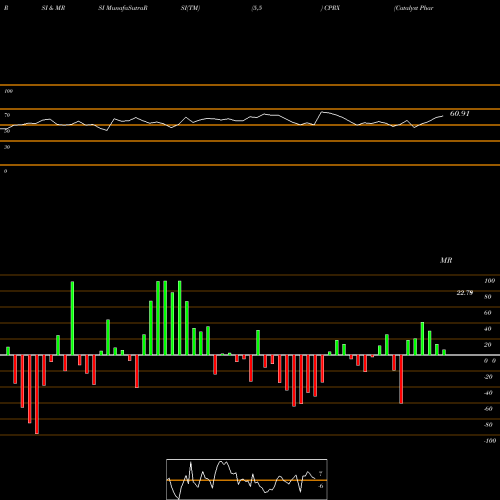Click the RSI axis label 30
Screen dimensions: 500x500
(x=7, y=147)
